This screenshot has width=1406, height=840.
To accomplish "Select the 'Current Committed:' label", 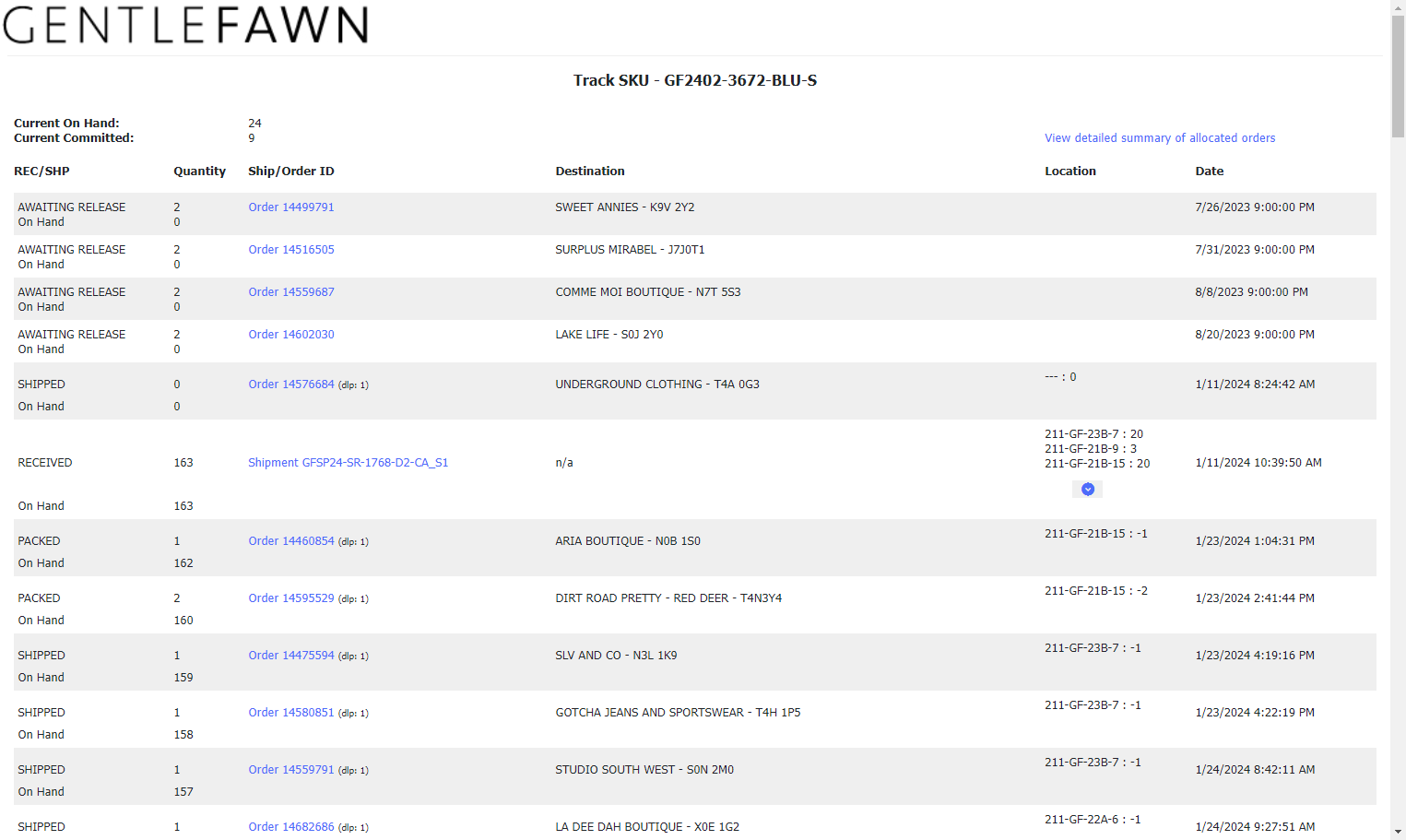I will [74, 138].
